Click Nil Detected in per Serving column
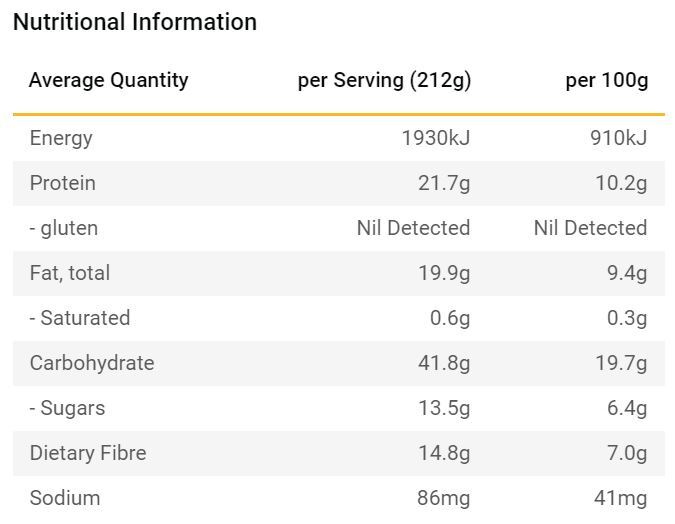 tap(413, 228)
